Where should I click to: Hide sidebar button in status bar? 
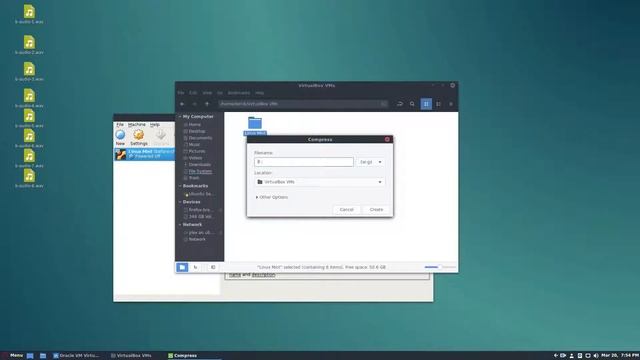[x=213, y=267]
